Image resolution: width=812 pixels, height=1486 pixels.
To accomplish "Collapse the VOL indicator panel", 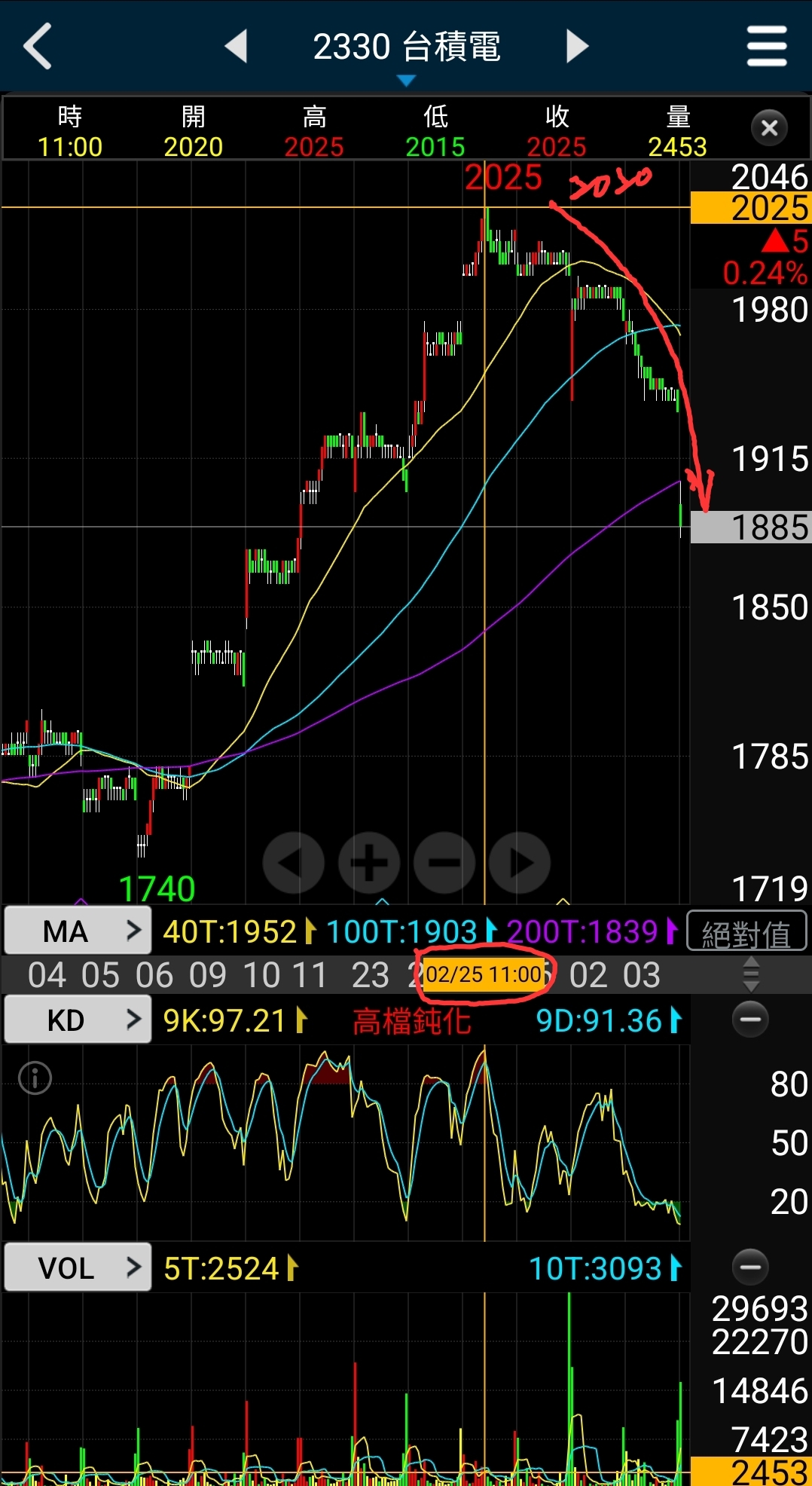I will pos(750,1267).
